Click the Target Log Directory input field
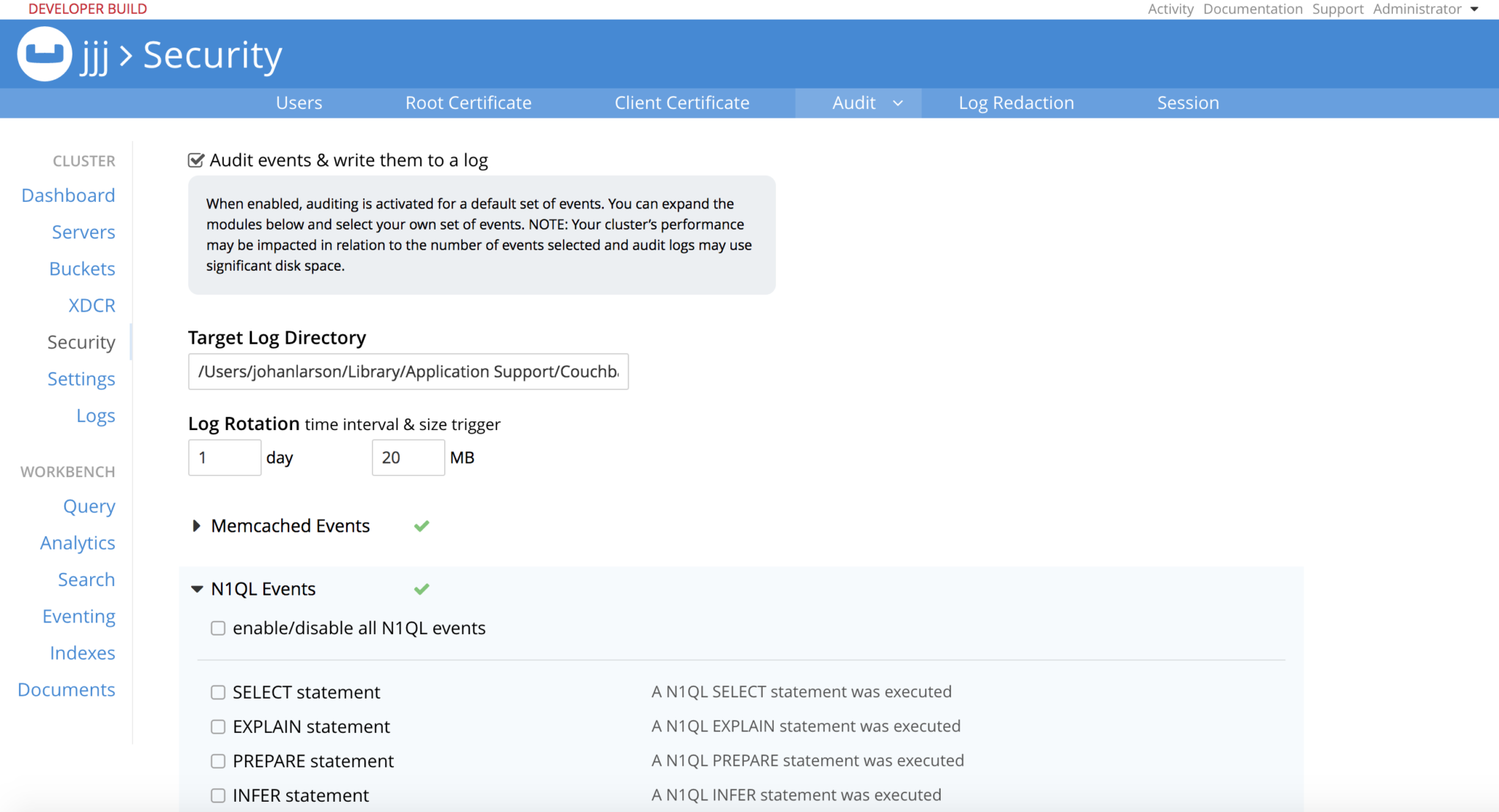Viewport: 1499px width, 812px height. (408, 372)
